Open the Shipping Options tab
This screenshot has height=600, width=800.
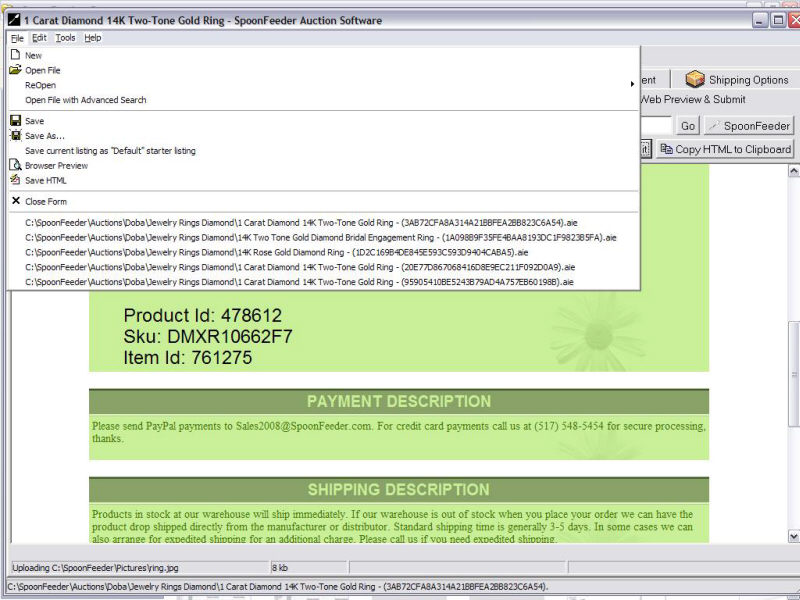[x=738, y=80]
